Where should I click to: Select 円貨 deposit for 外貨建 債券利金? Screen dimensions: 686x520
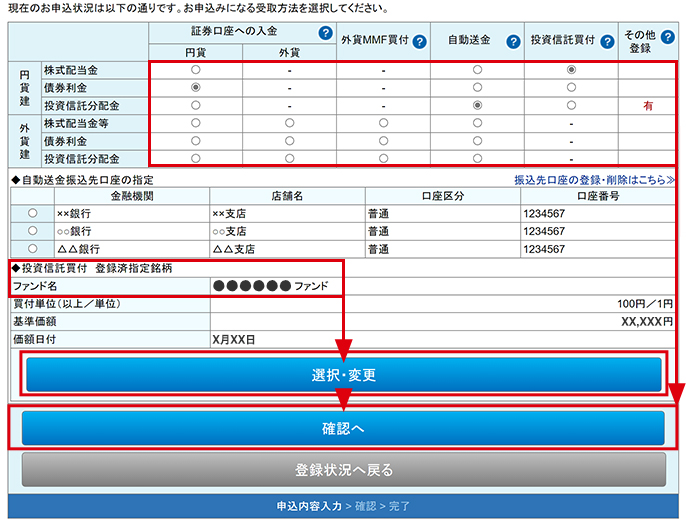[195, 141]
